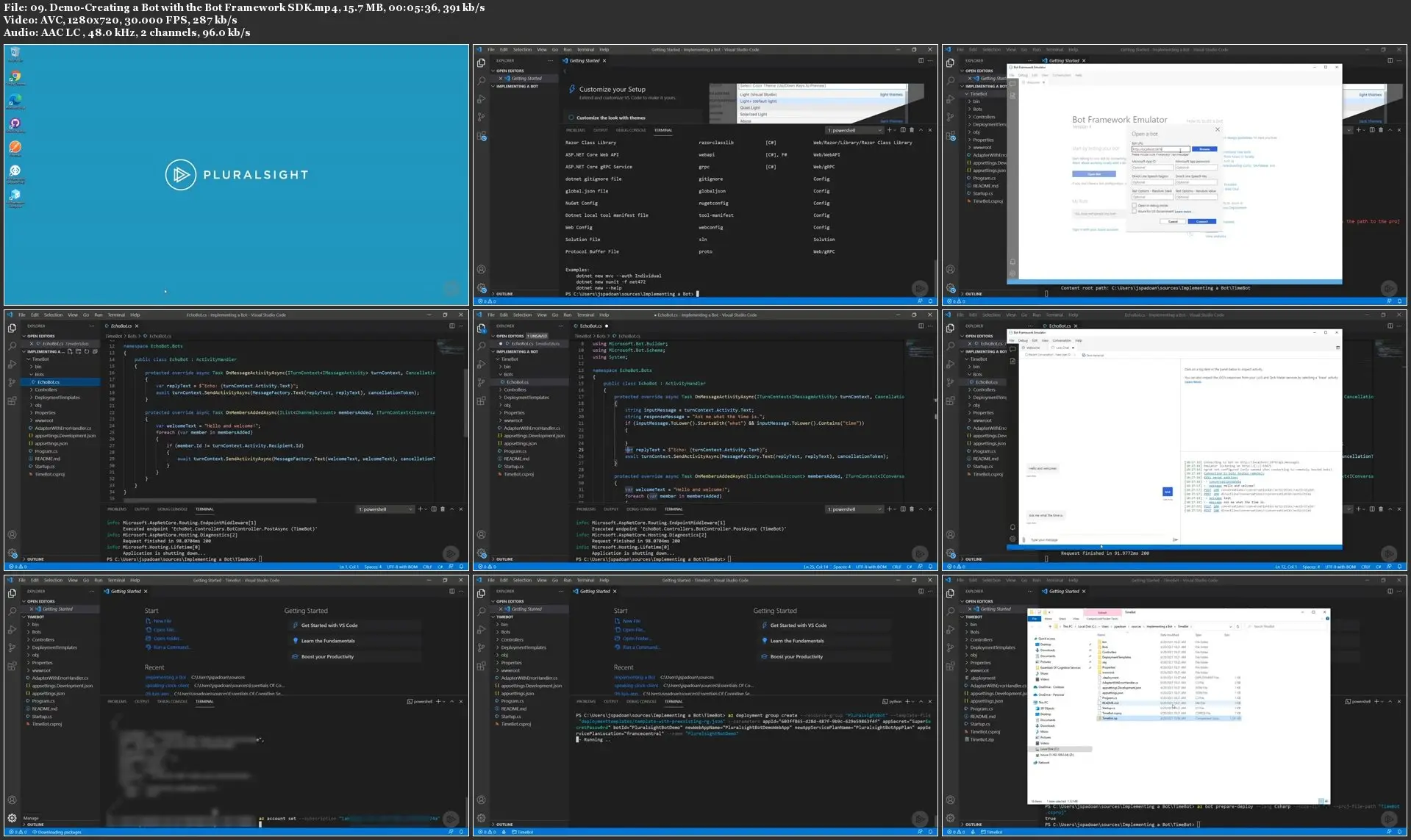Click into the Bot URL input field

pos(1160,149)
